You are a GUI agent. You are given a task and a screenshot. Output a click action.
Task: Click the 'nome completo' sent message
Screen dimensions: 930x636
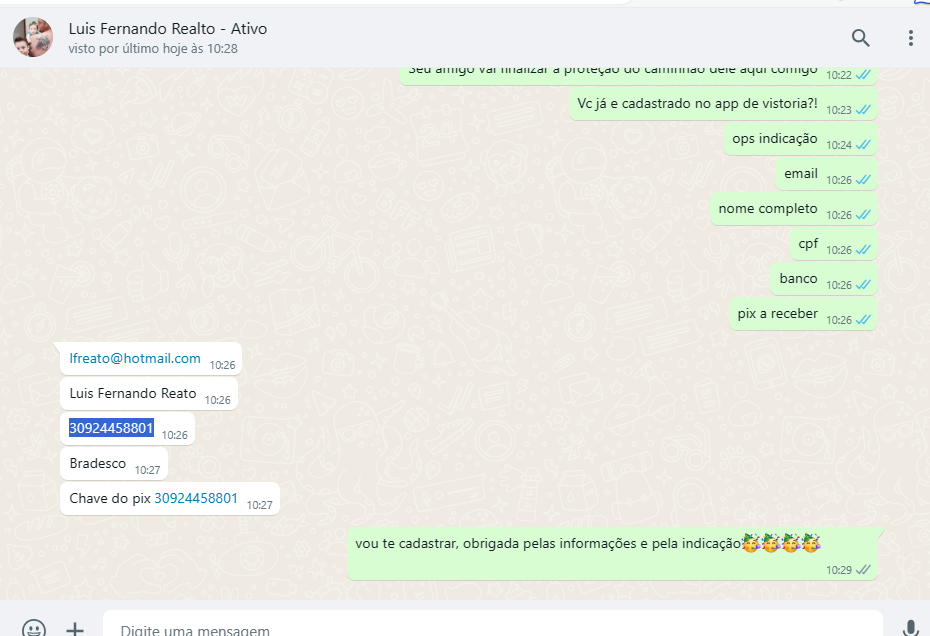coord(768,208)
